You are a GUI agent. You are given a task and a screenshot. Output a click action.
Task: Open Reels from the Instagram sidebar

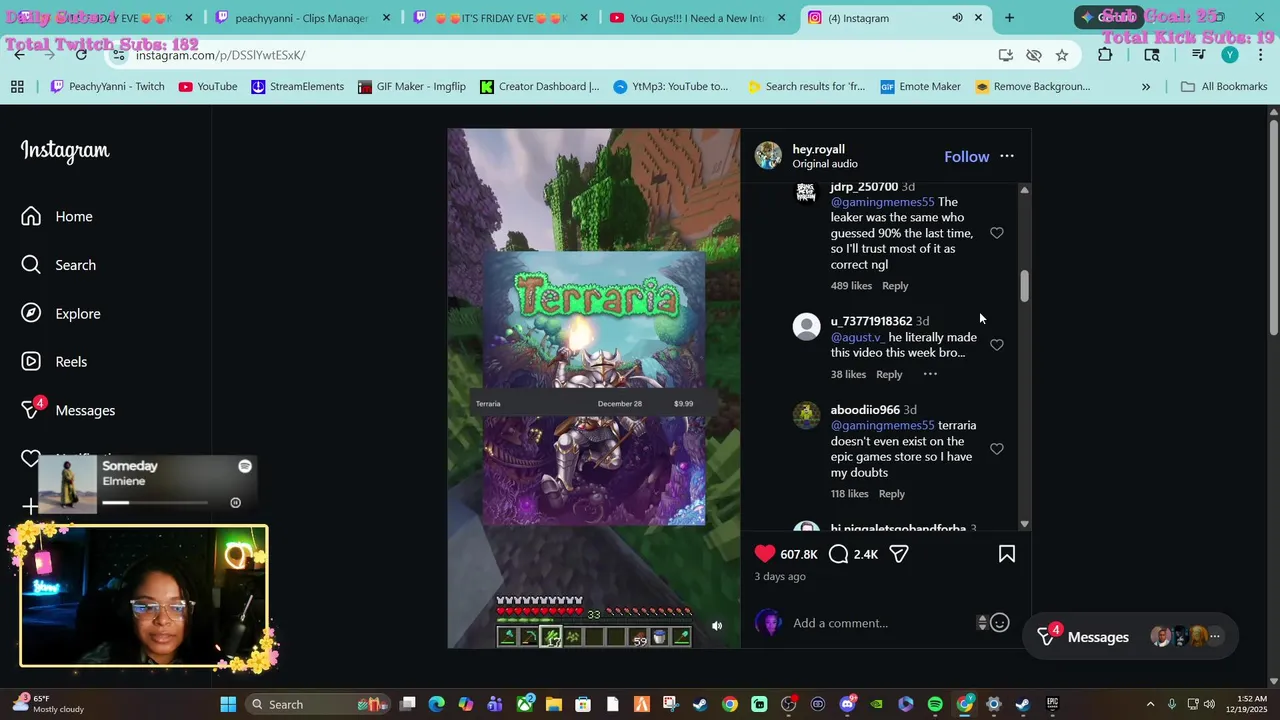(x=54, y=362)
